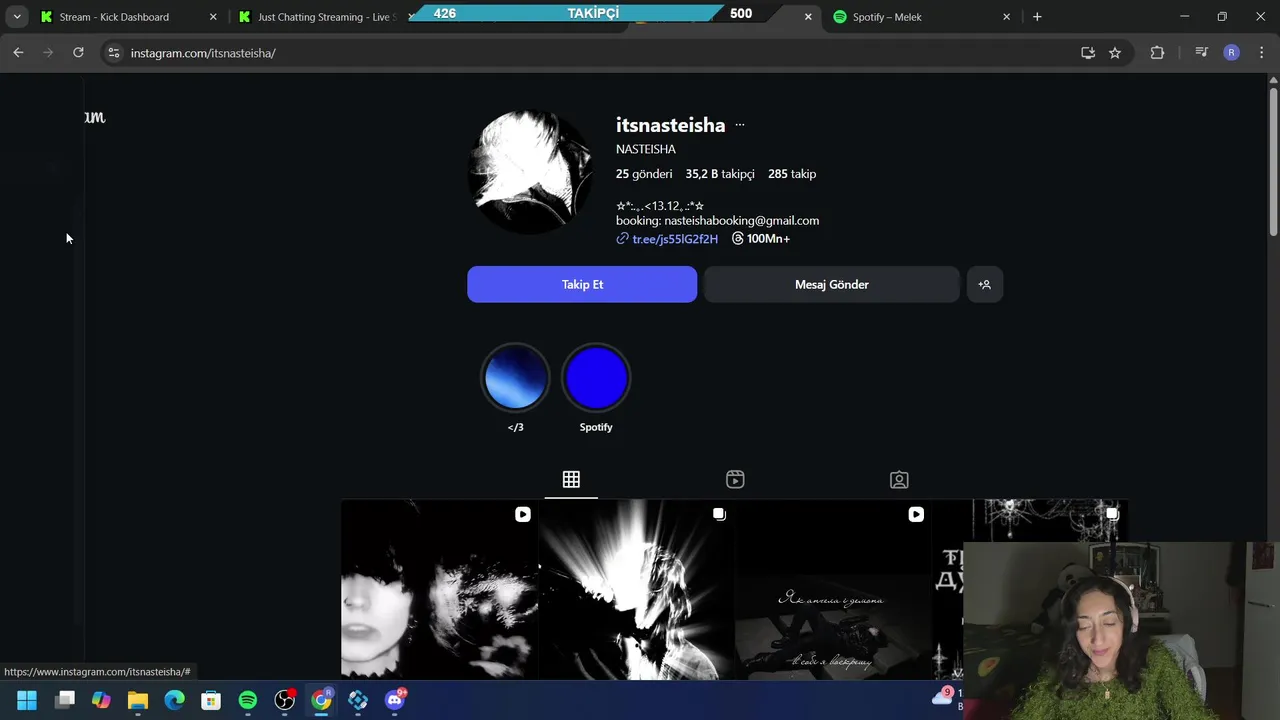Close the Spotify – Melek tab
Viewport: 1280px width, 720px height.
coord(1006,17)
